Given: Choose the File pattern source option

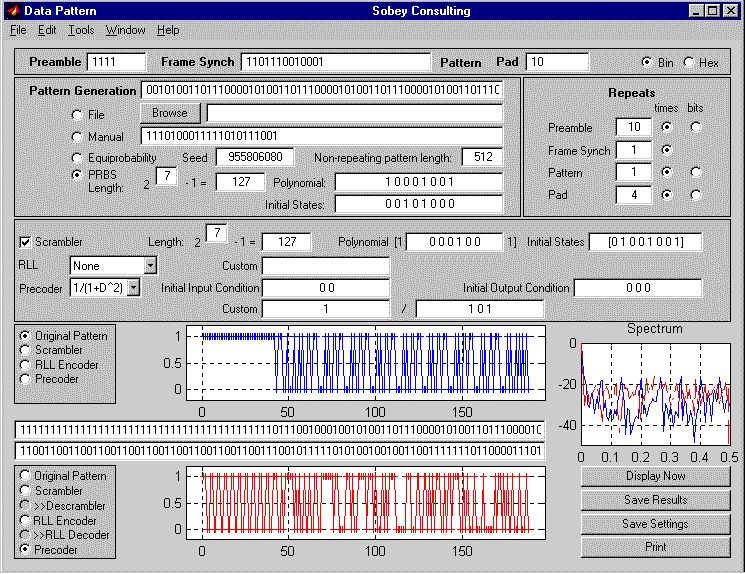Looking at the screenshot, I should point(76,115).
